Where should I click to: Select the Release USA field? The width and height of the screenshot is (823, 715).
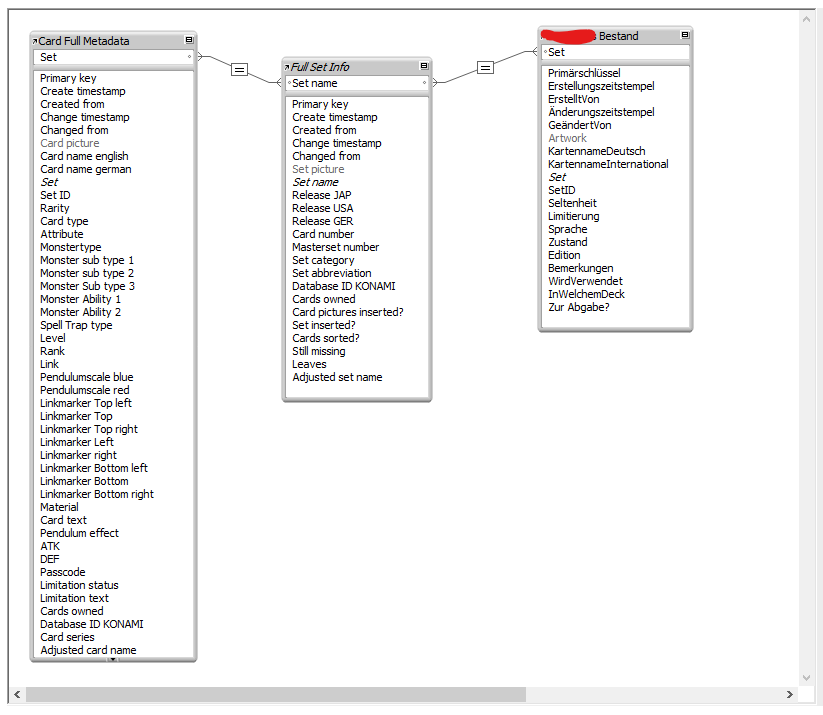[323, 208]
